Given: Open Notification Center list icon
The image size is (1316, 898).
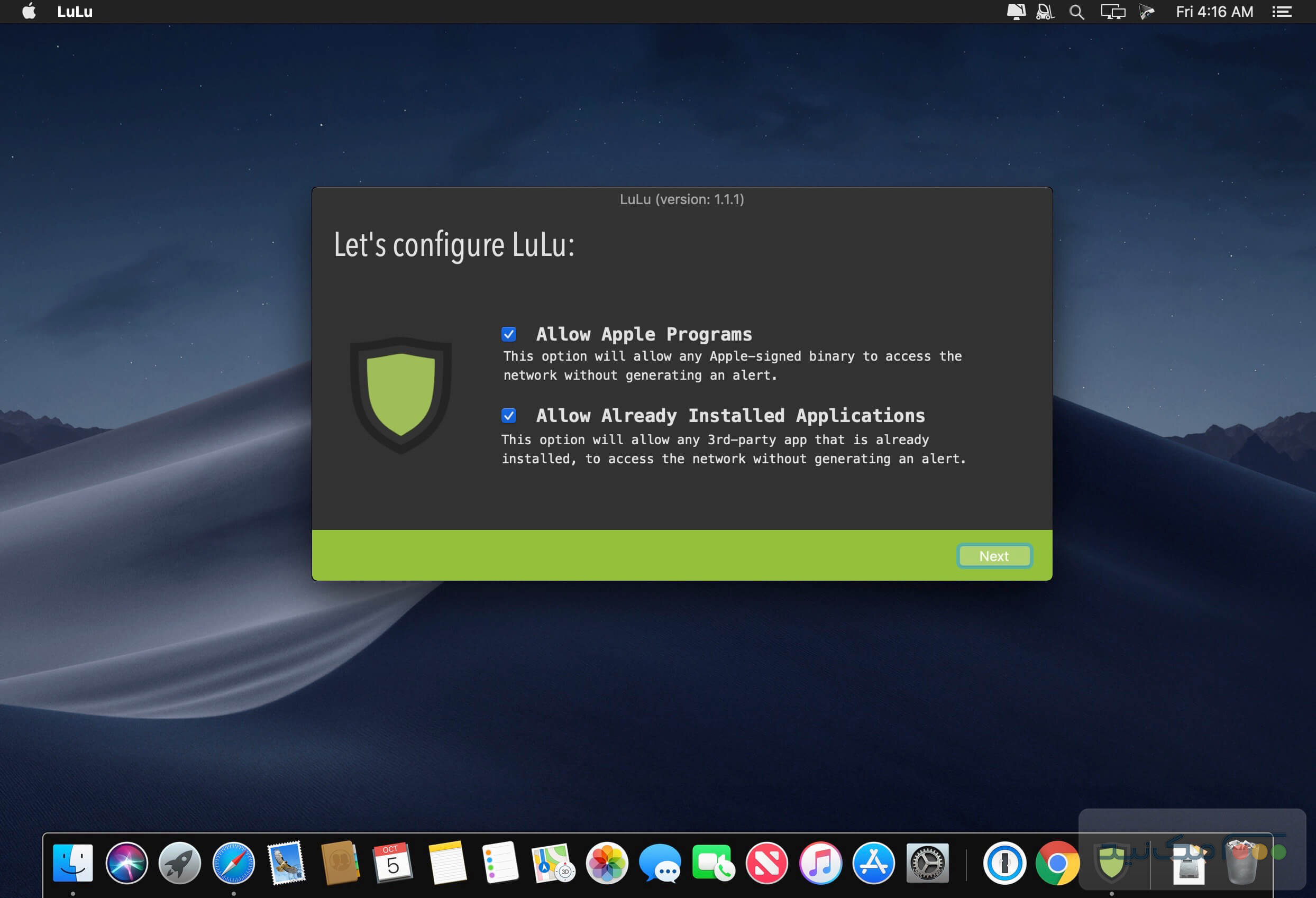Looking at the screenshot, I should pos(1282,12).
